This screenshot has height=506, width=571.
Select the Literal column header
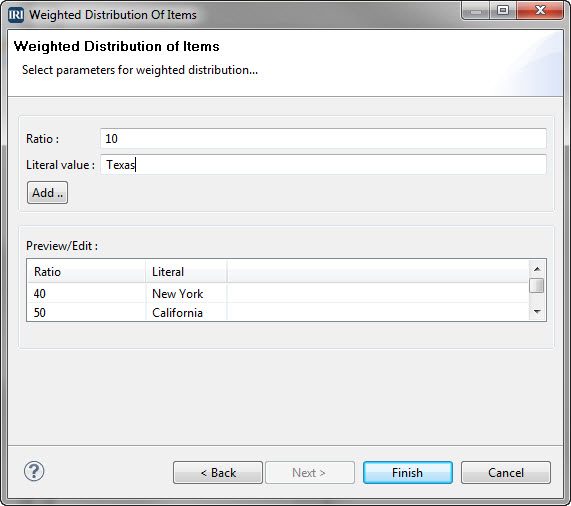pyautogui.click(x=186, y=272)
